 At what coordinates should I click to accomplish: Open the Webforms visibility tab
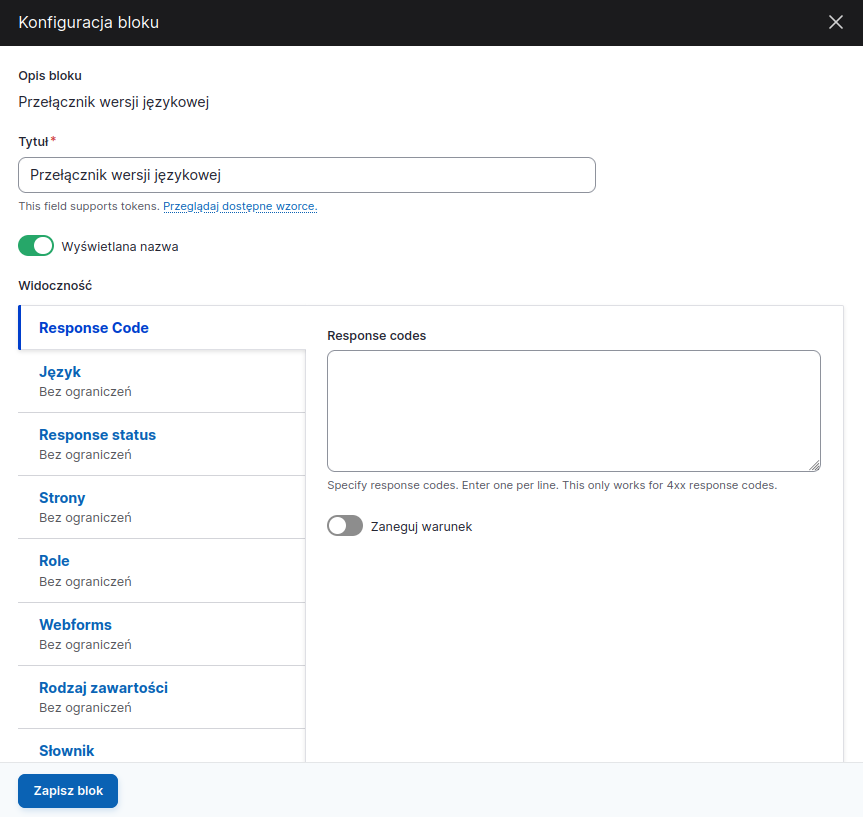[75, 625]
